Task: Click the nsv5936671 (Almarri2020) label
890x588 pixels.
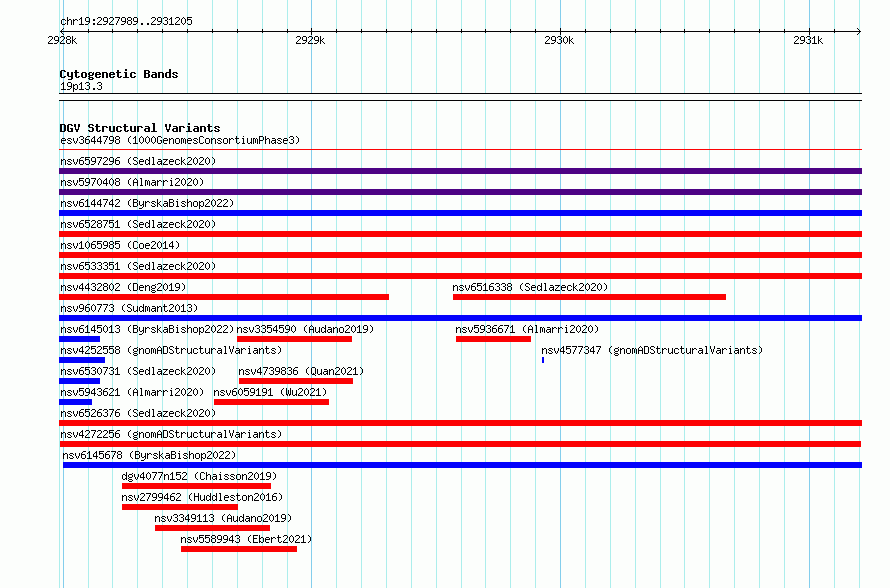Action: (x=527, y=329)
